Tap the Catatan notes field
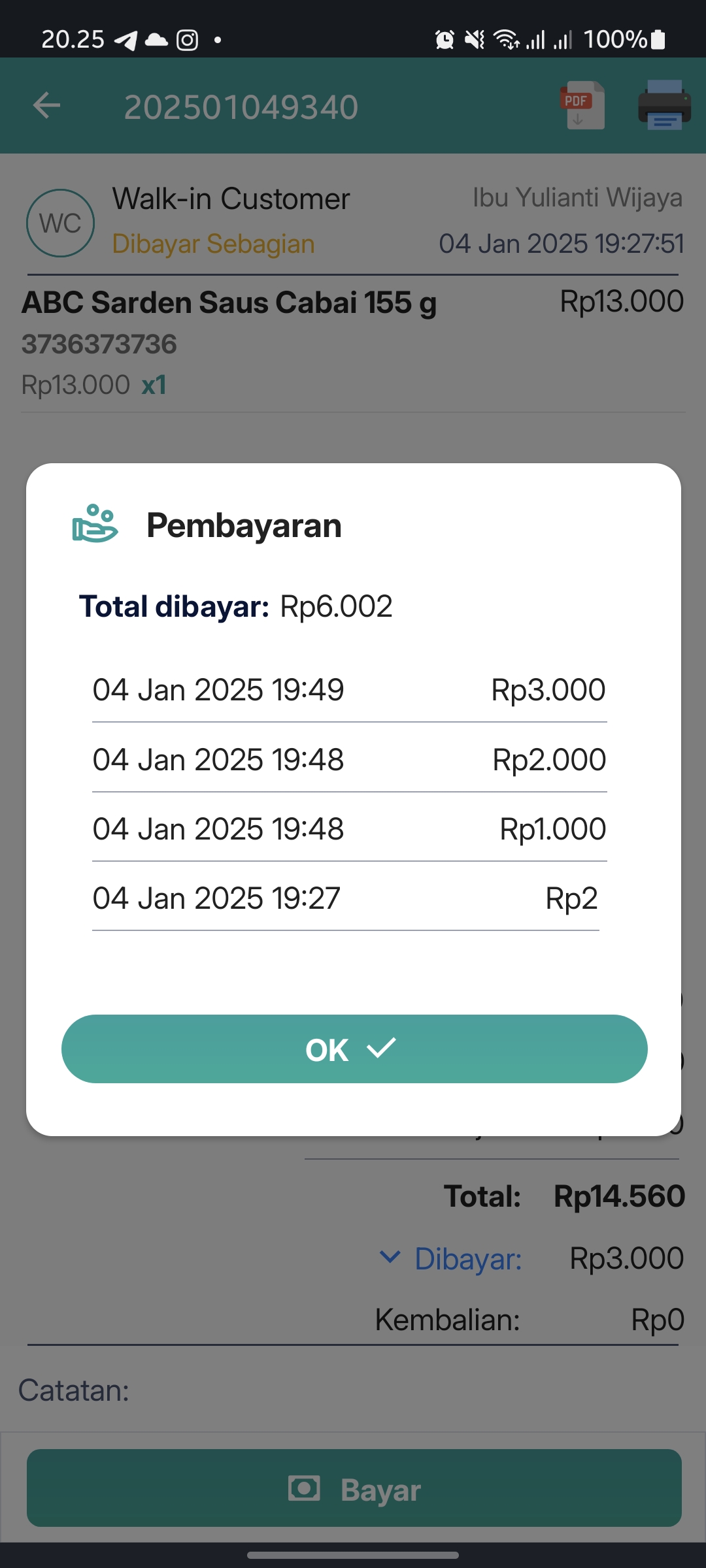 point(353,1390)
